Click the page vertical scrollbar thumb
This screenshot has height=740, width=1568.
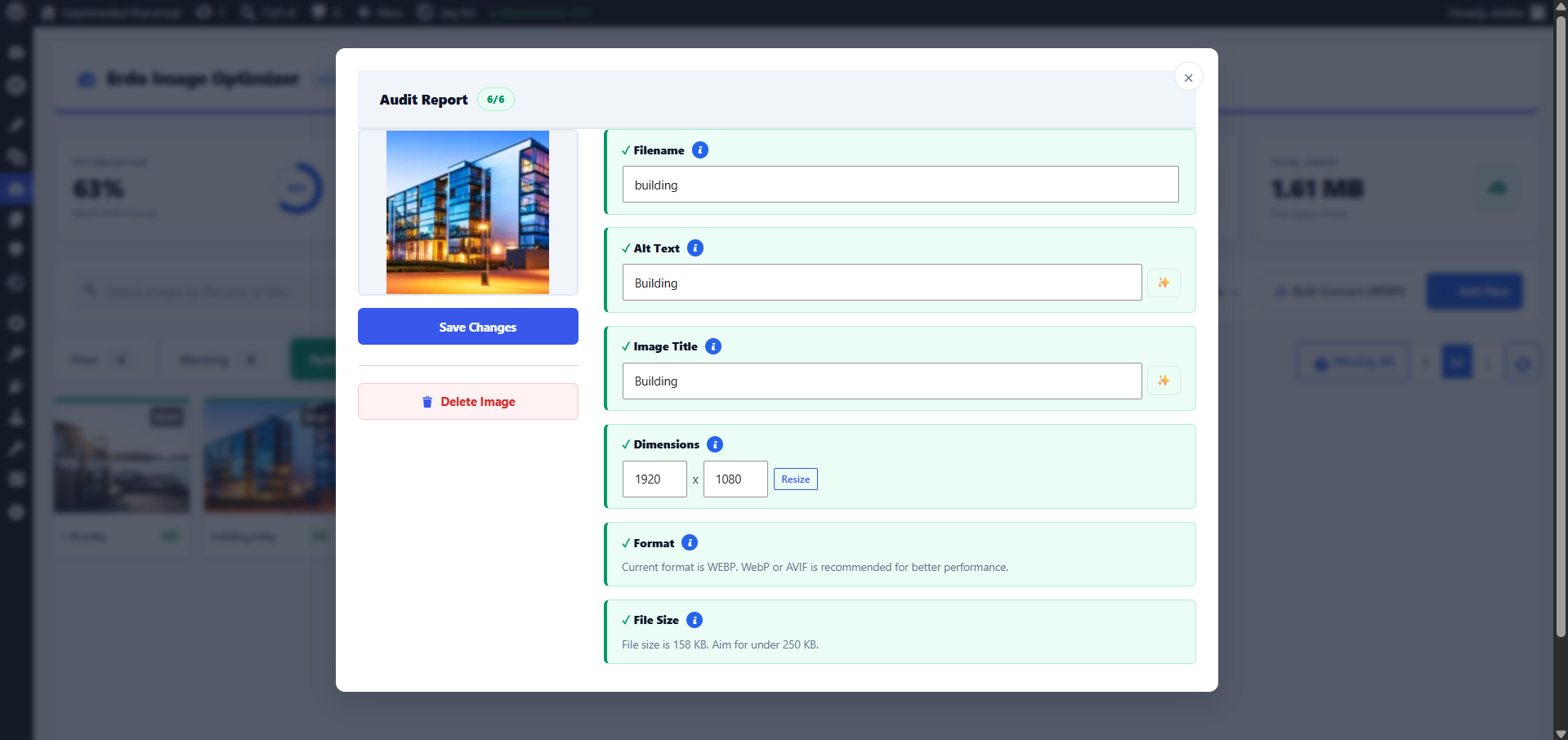1561,327
